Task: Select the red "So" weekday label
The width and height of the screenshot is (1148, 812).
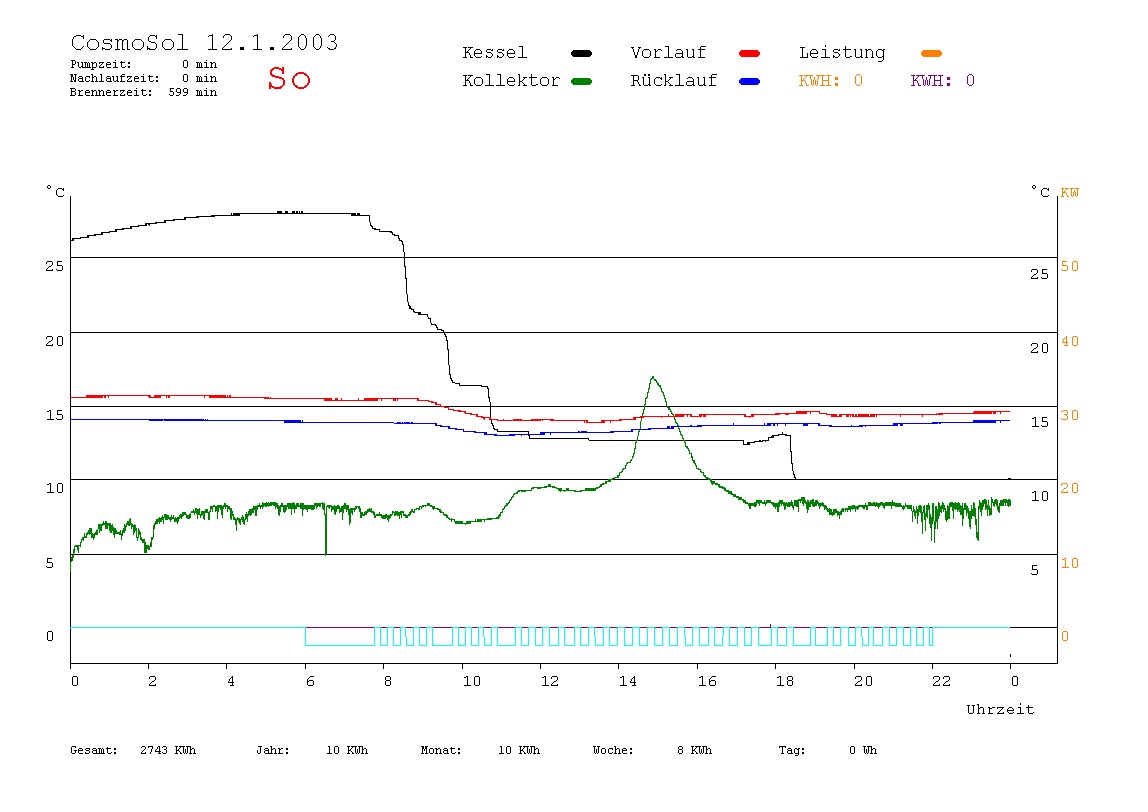Action: point(289,78)
